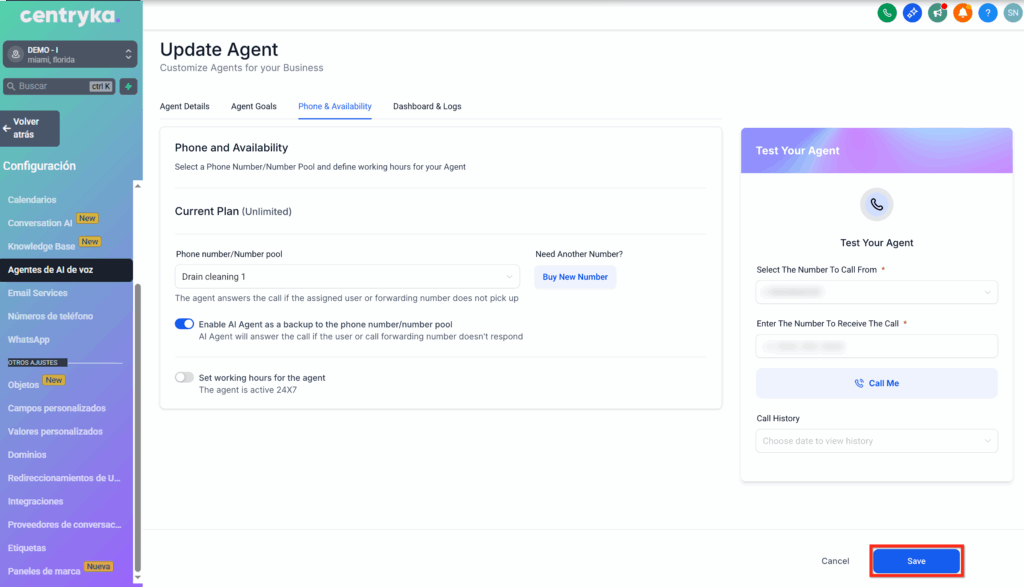Viewport: 1024px width, 587px height.
Task: Click the green phone dialer icon
Action: (x=886, y=13)
